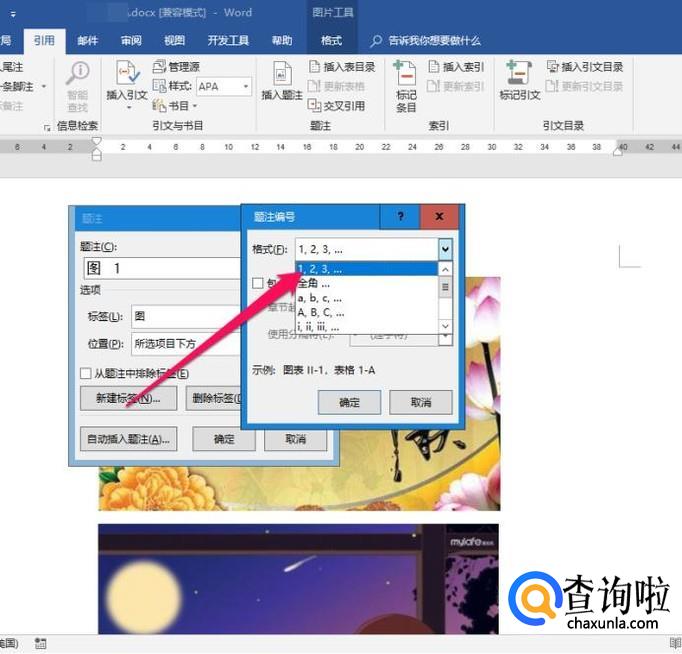682x654 pixels.
Task: Open the separator dropdown in numbering dialog
Action: (x=445, y=338)
